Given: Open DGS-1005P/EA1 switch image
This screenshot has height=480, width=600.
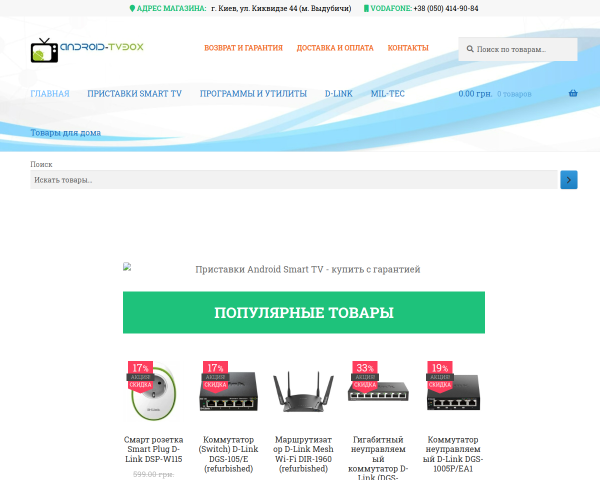Looking at the screenshot, I should point(453,391).
